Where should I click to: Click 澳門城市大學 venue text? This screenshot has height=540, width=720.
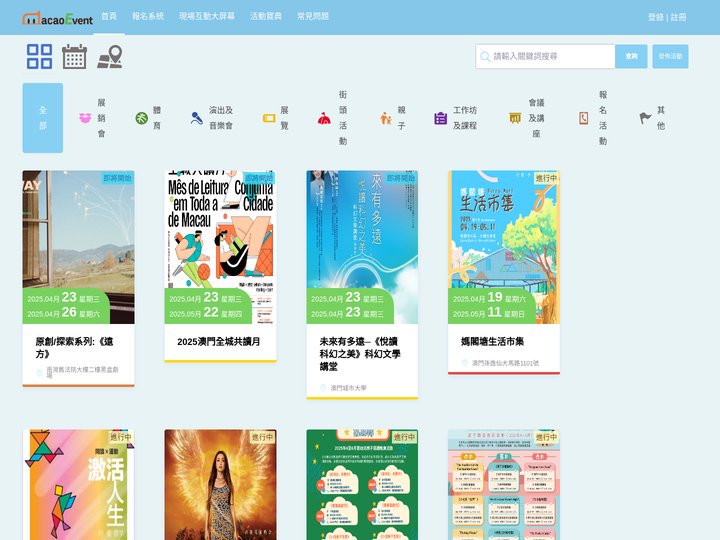coord(349,388)
